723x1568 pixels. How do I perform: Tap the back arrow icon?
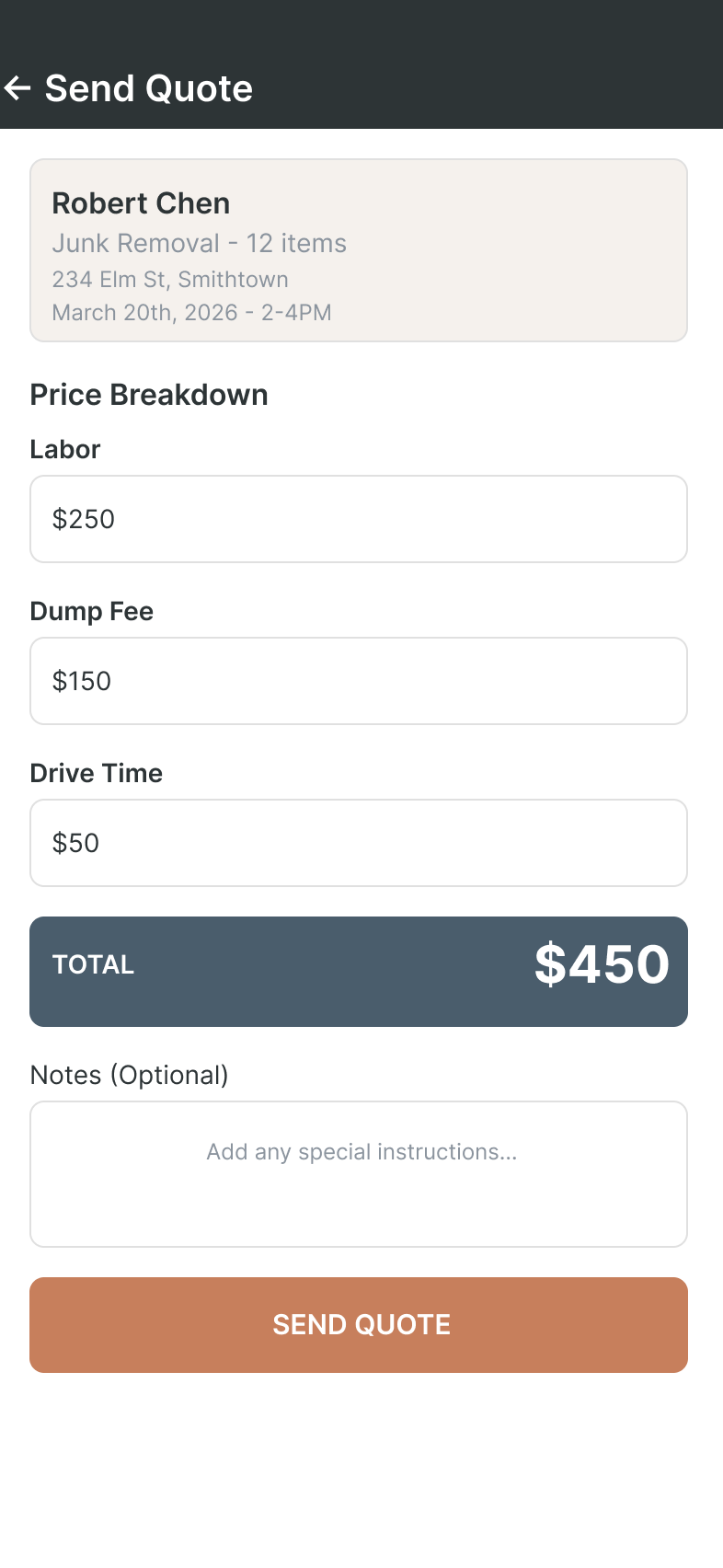[x=17, y=88]
